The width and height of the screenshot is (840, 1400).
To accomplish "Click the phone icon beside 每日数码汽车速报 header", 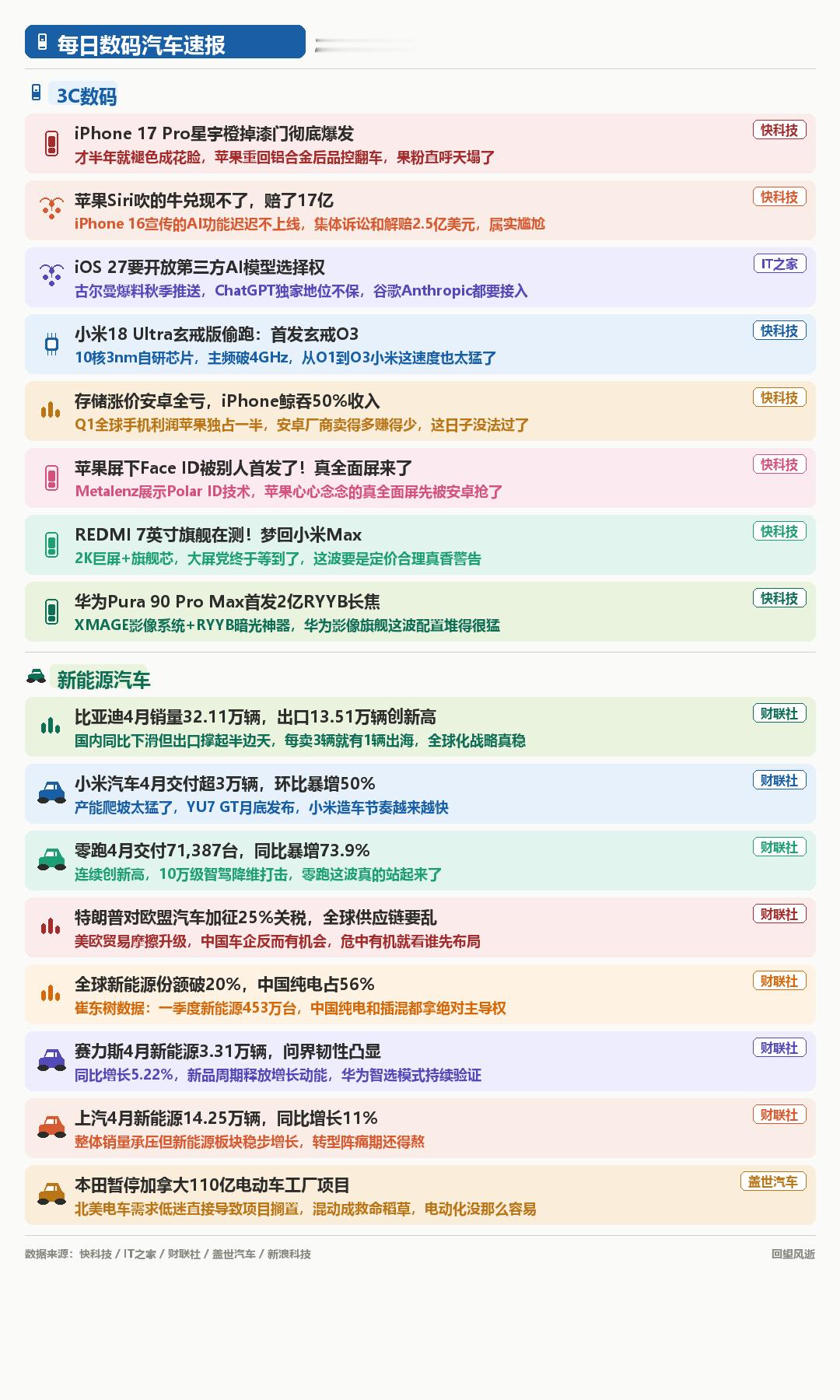I will (x=42, y=42).
